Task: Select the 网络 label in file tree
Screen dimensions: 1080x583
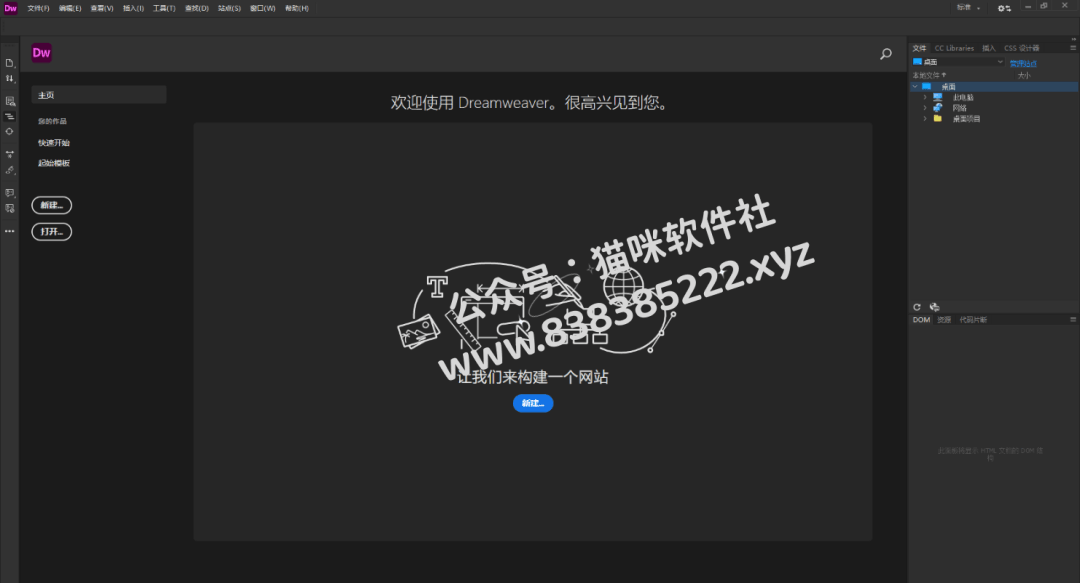Action: [959, 108]
